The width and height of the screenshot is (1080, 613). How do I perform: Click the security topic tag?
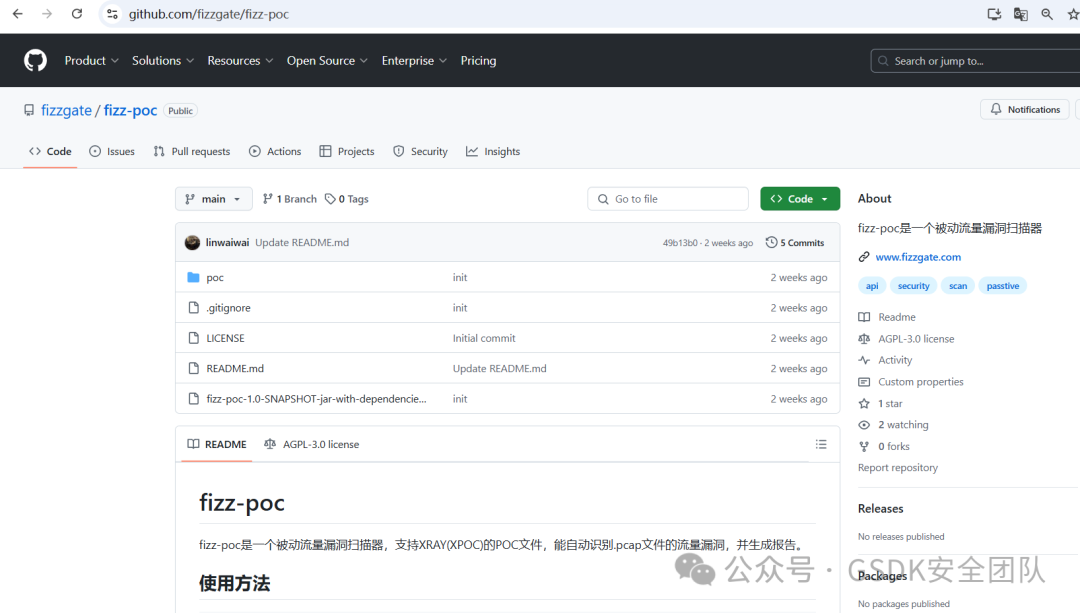pos(913,286)
